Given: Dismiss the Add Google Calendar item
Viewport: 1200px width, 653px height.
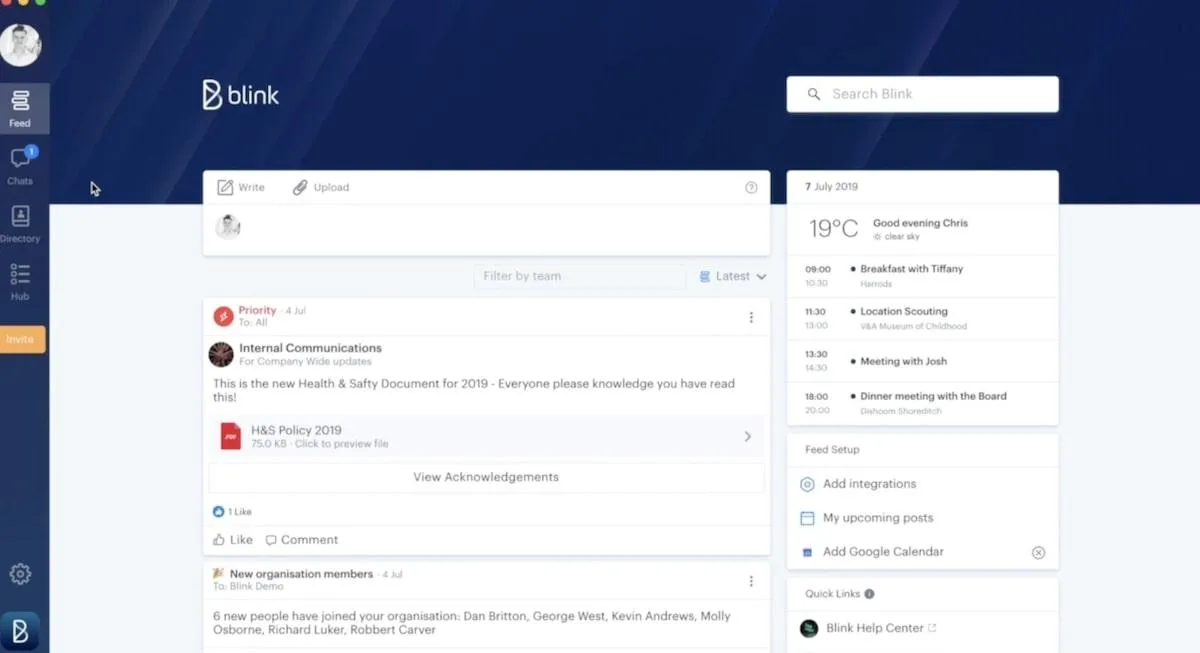Looking at the screenshot, I should (x=1038, y=552).
